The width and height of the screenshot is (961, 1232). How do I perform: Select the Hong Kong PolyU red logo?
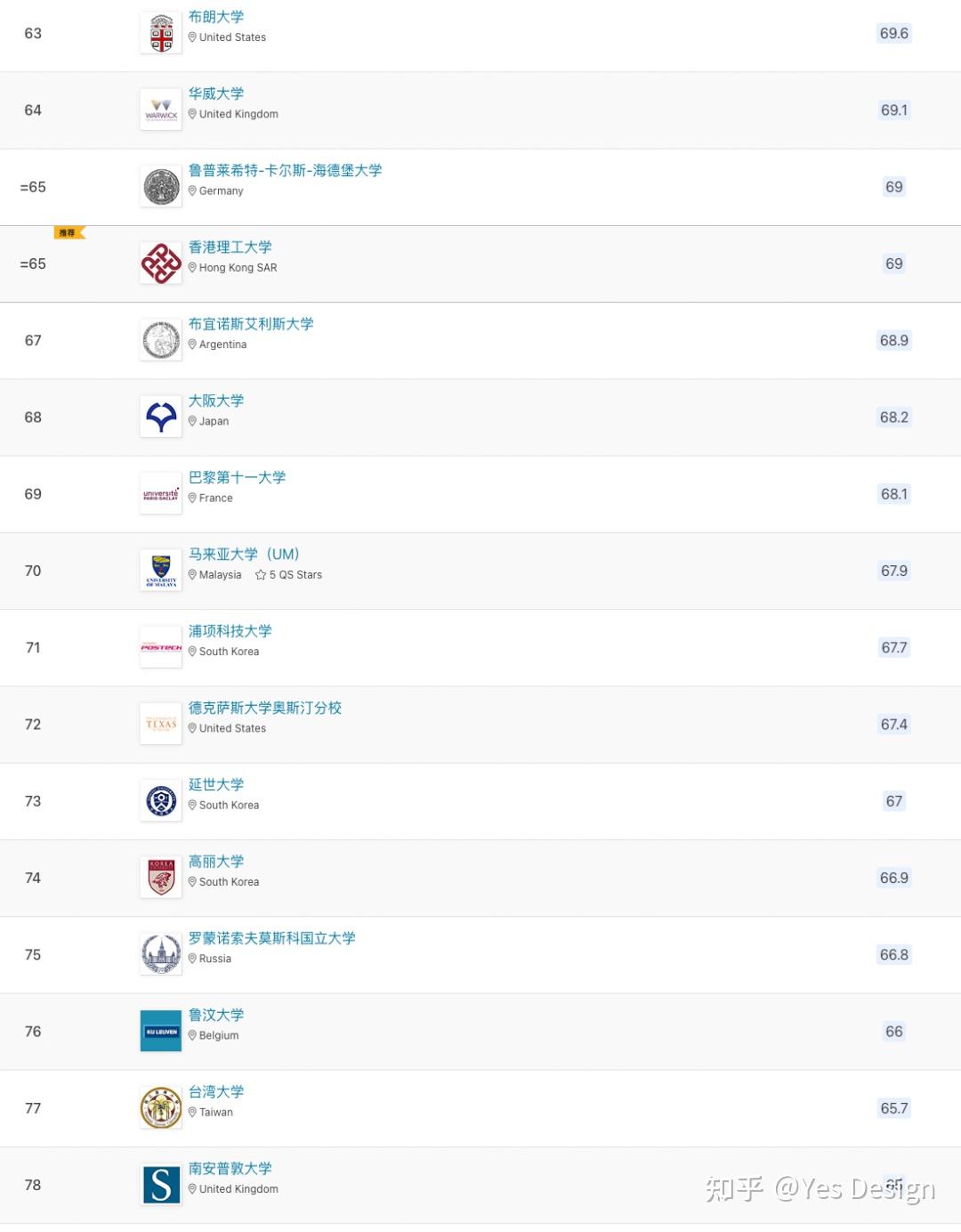pyautogui.click(x=160, y=262)
